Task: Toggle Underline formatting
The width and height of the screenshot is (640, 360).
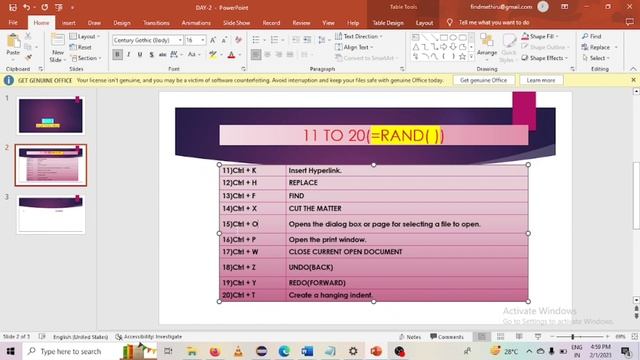Action: pos(140,54)
